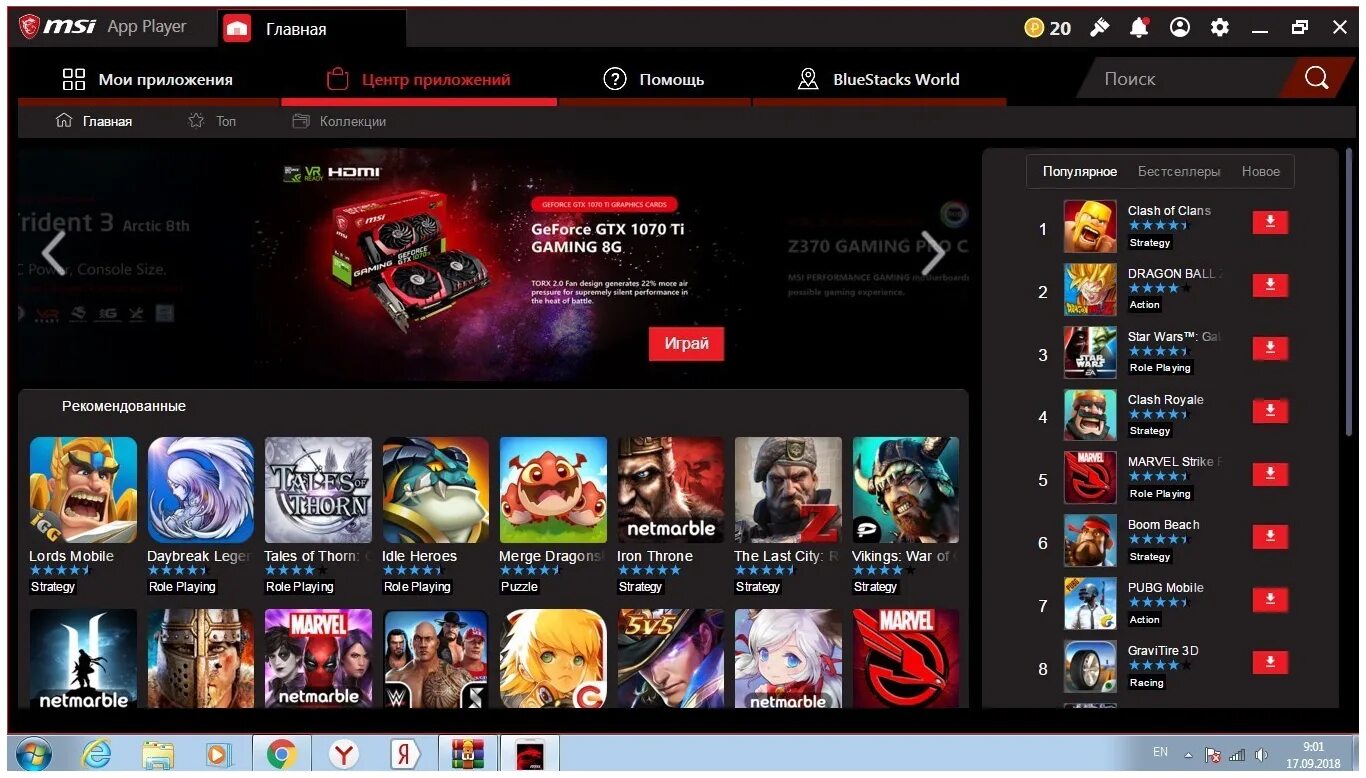The height and width of the screenshot is (778, 1366).
Task: Open the Коллекции sub-navigation item
Action: tap(339, 121)
